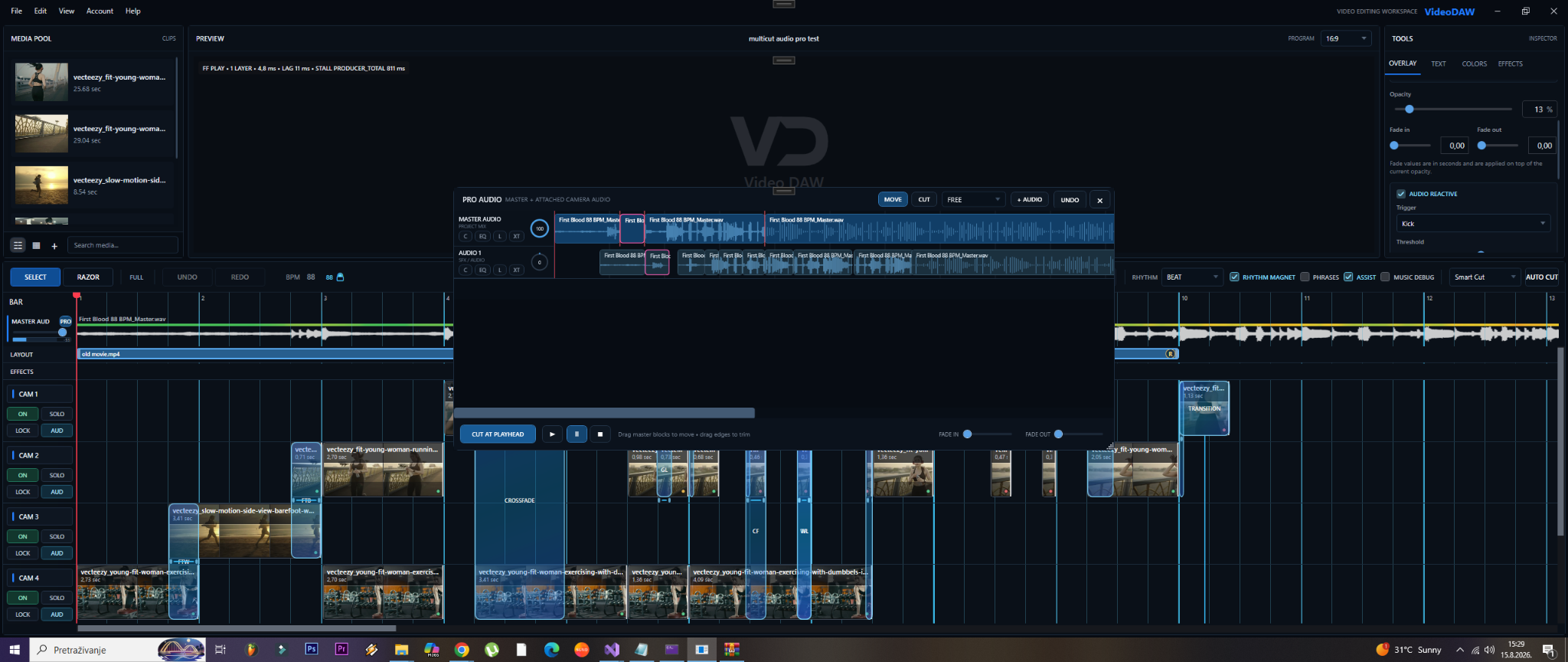1568x662 pixels.
Task: Open the Edit menu
Action: [x=41, y=11]
